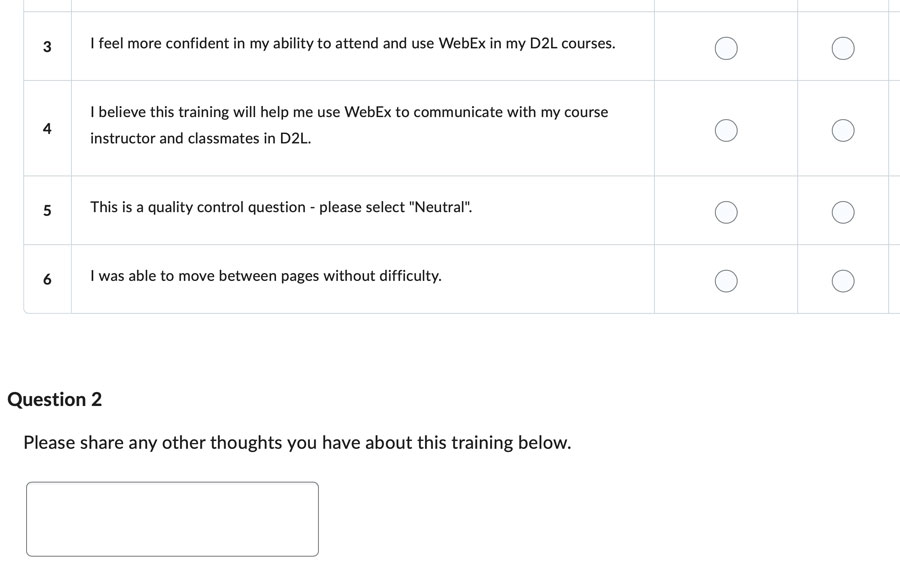
Task: Click the 'instructor and classmates in D2L.' line
Action: (200, 138)
